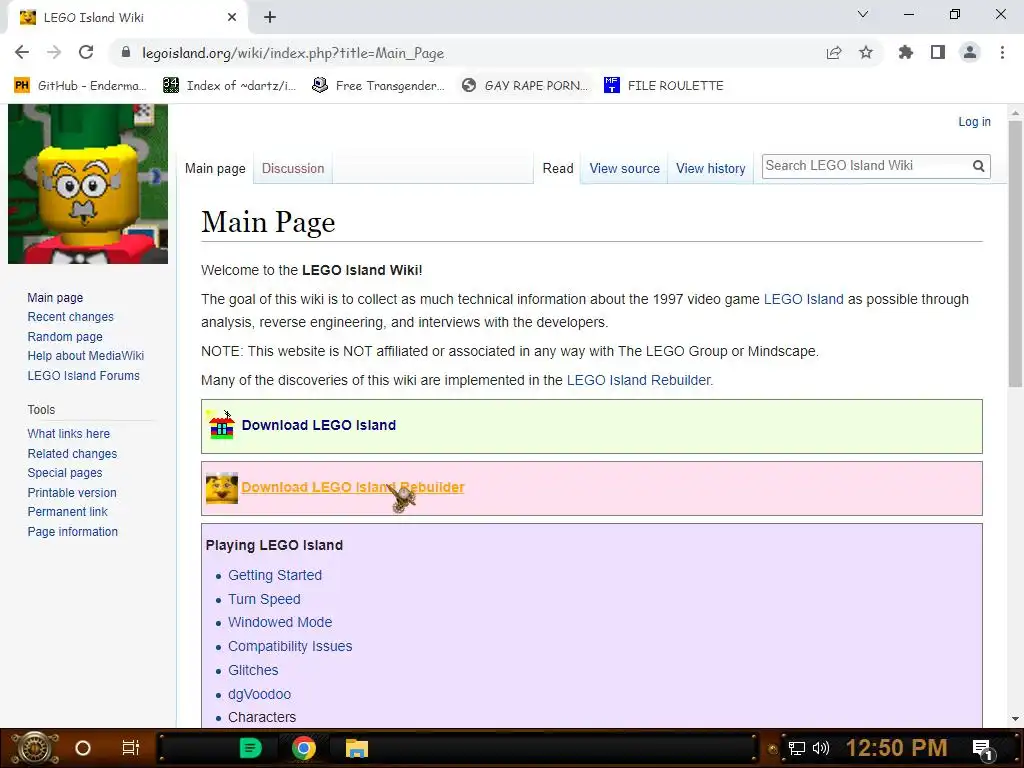Open Related changes tool
The image size is (1024, 768).
point(72,453)
